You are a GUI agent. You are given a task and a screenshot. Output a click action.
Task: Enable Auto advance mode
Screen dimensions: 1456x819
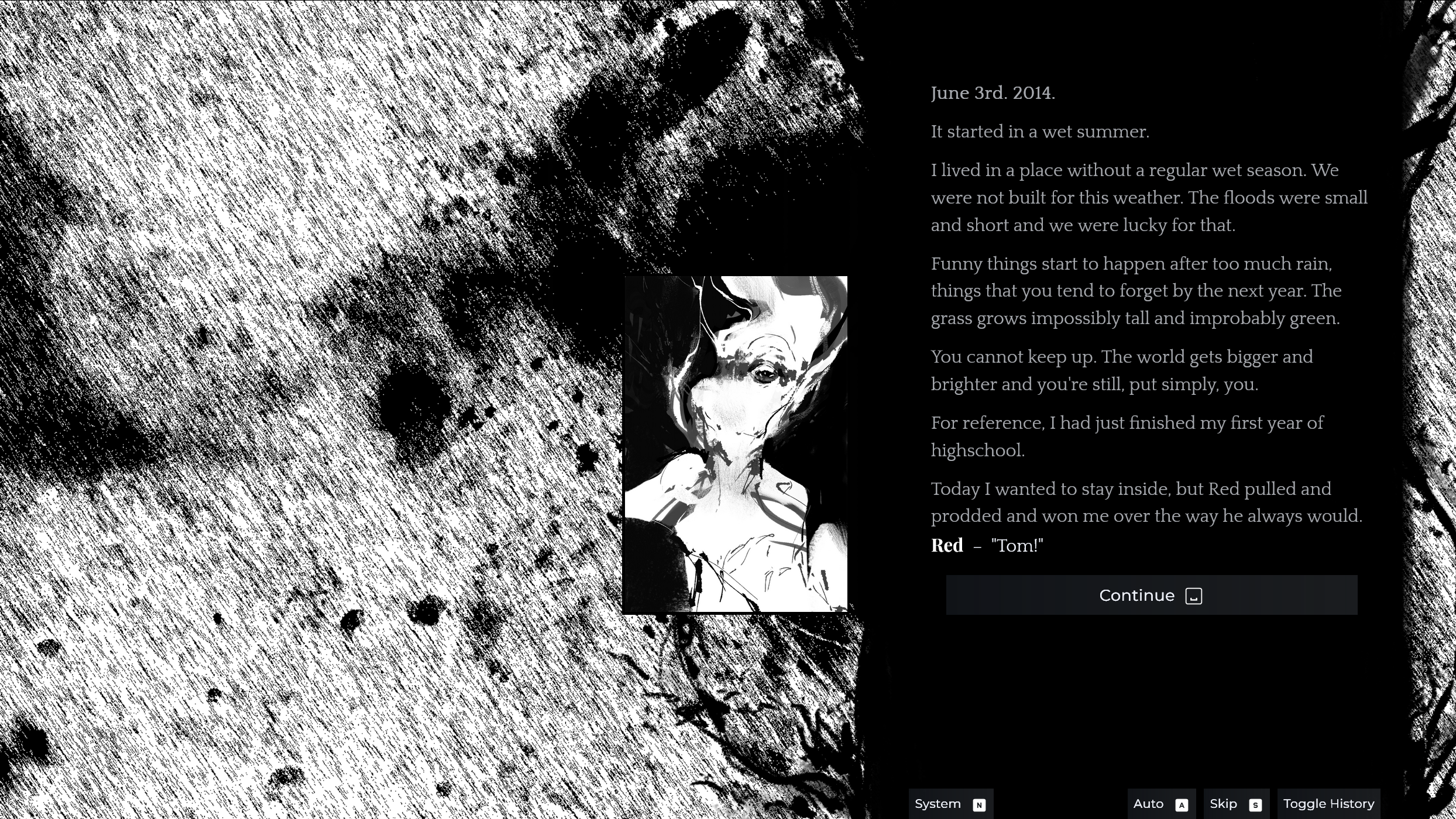(x=1148, y=804)
